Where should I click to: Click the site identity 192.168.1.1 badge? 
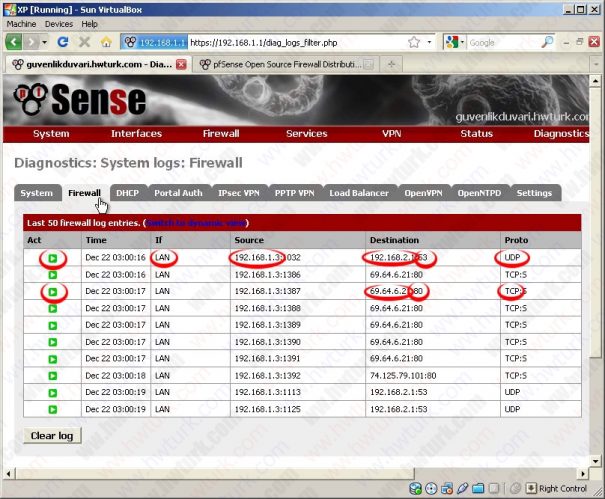point(155,42)
